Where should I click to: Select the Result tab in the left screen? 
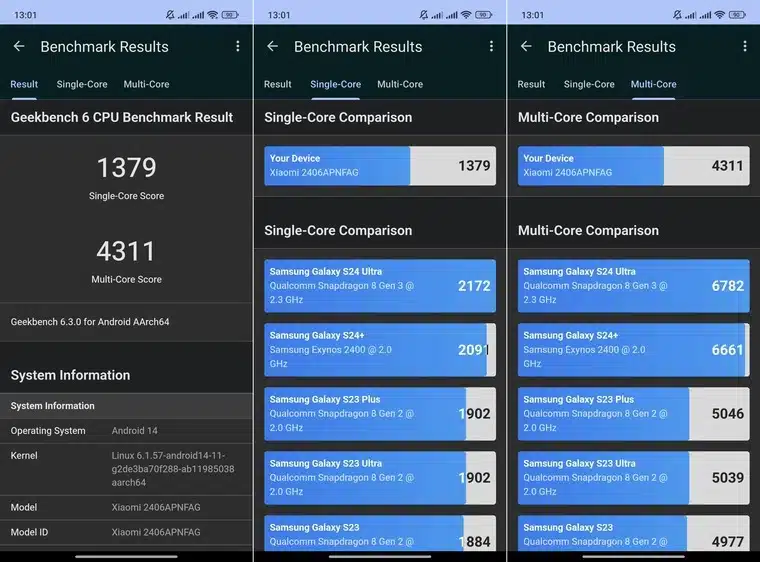click(24, 84)
